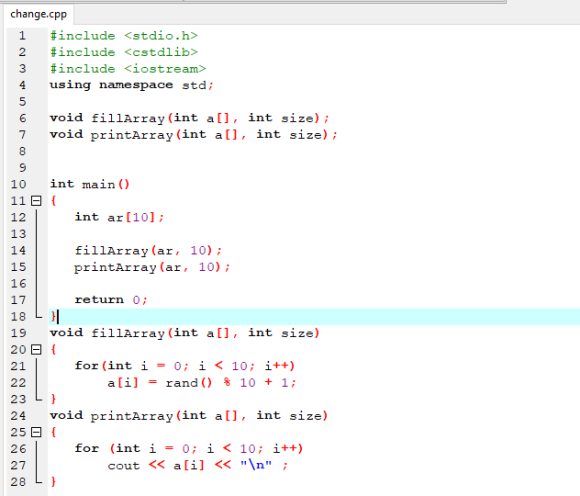Select the change.cpp tab
Viewport: 580px width, 496px height.
point(38,14)
